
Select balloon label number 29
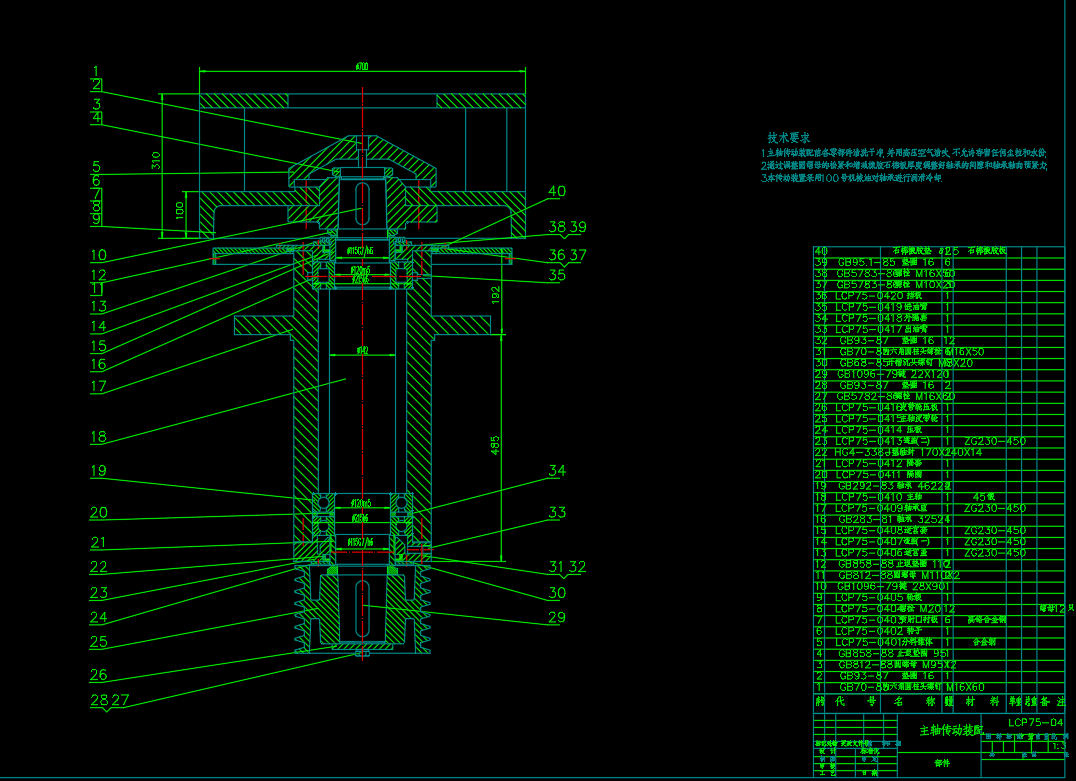556,618
